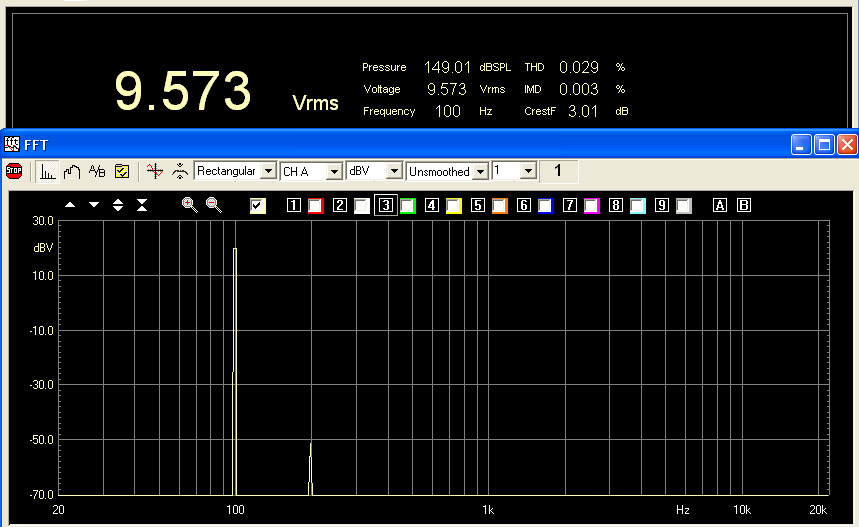This screenshot has height=527, width=859.
Task: Click the zoom in magnifier
Action: (189, 205)
